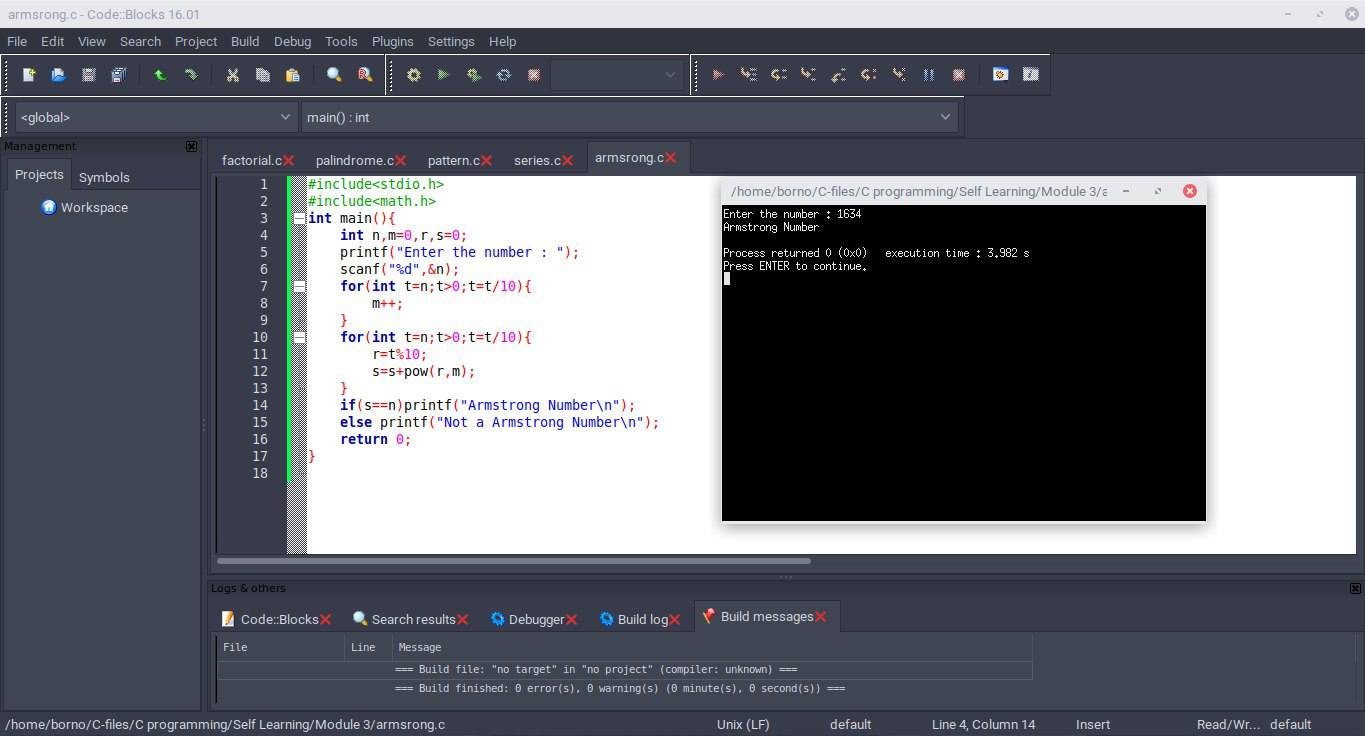The width and height of the screenshot is (1365, 736).
Task: Select the Workspace tree item
Action: click(x=94, y=207)
